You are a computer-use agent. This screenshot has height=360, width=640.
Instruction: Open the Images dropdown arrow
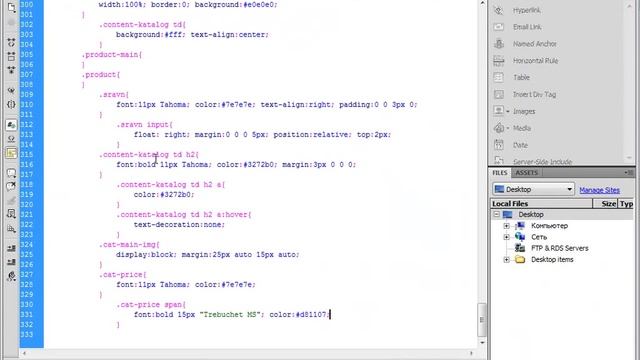coord(508,111)
